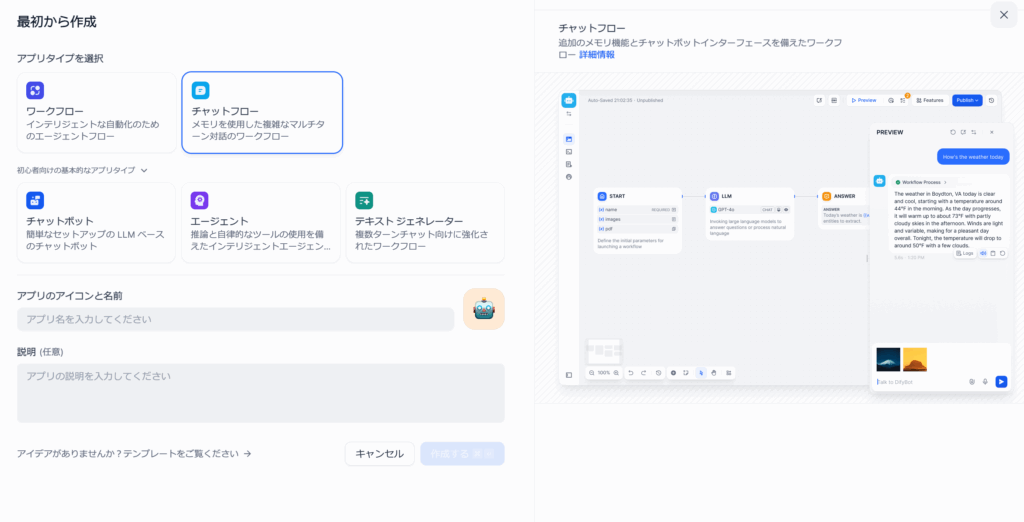This screenshot has height=522, width=1024.
Task: Choose the チャットボット app type
Action: [96, 222]
